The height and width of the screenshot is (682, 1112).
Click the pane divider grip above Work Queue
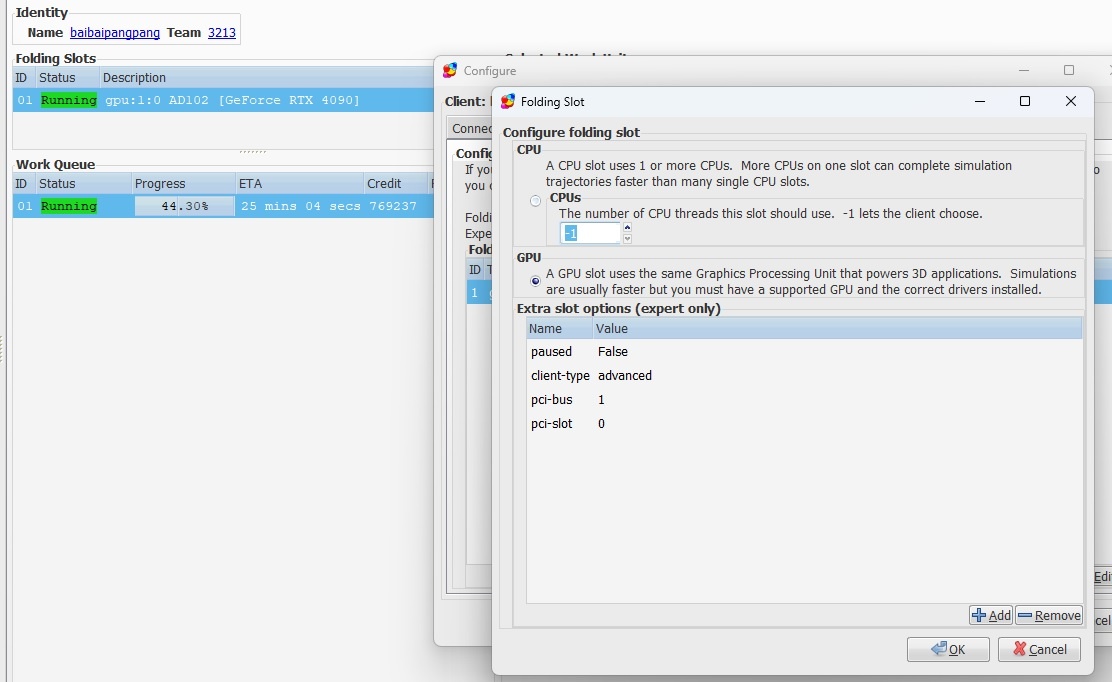pyautogui.click(x=253, y=152)
